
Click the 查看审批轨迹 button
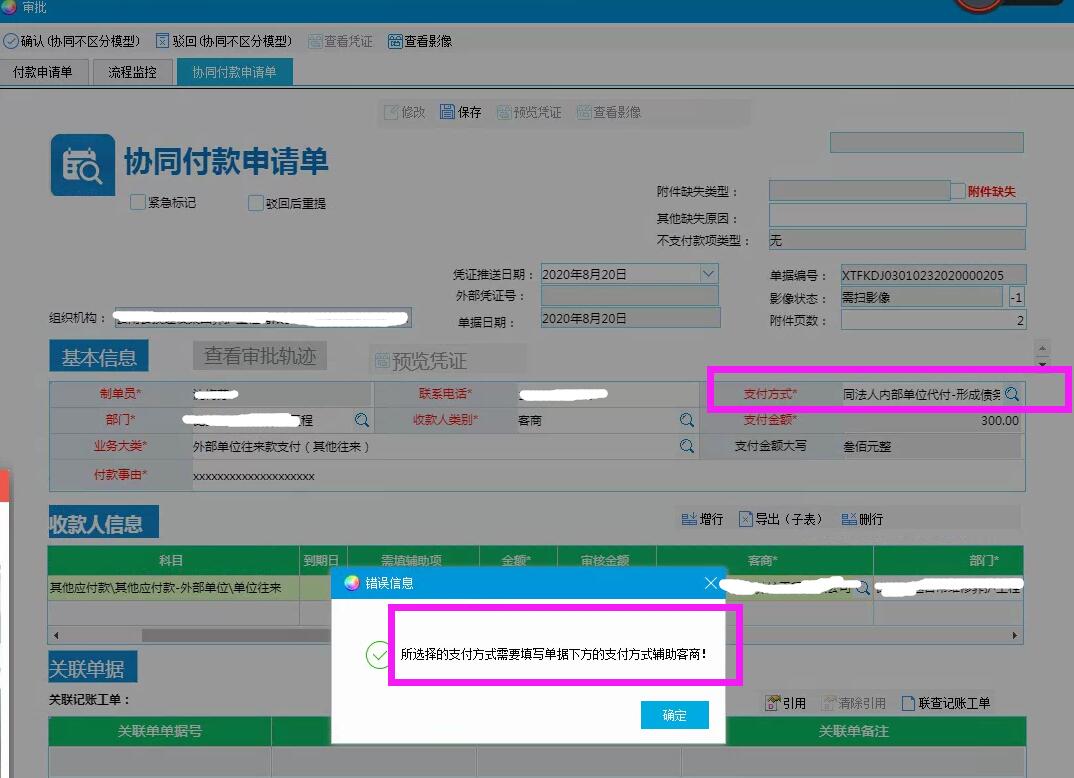pyautogui.click(x=260, y=355)
